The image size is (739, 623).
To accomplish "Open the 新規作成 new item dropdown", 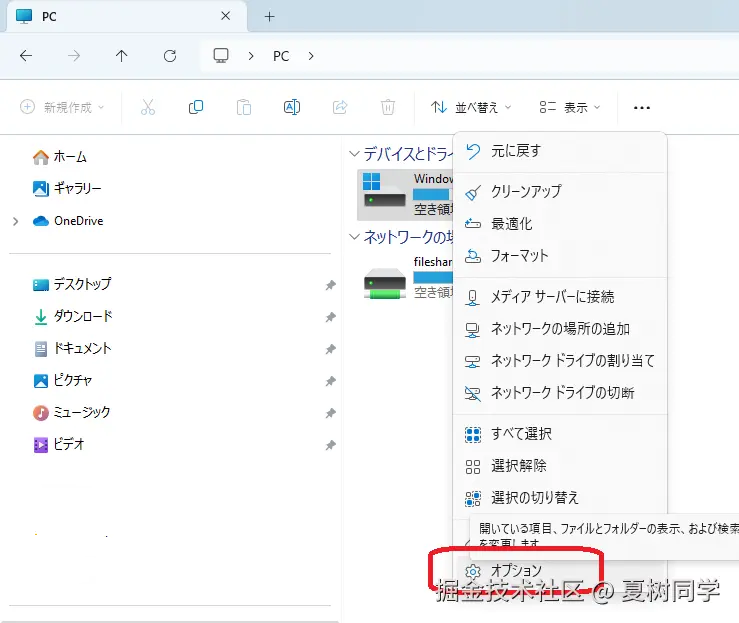I will tap(62, 107).
